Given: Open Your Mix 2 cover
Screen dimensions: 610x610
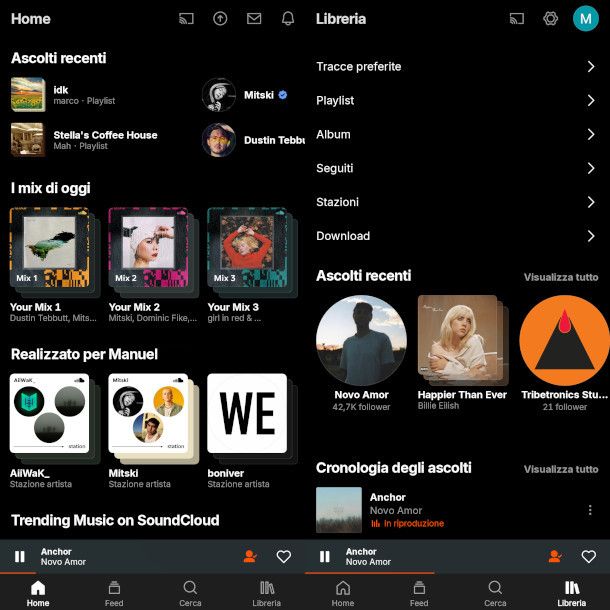Looking at the screenshot, I should point(149,248).
